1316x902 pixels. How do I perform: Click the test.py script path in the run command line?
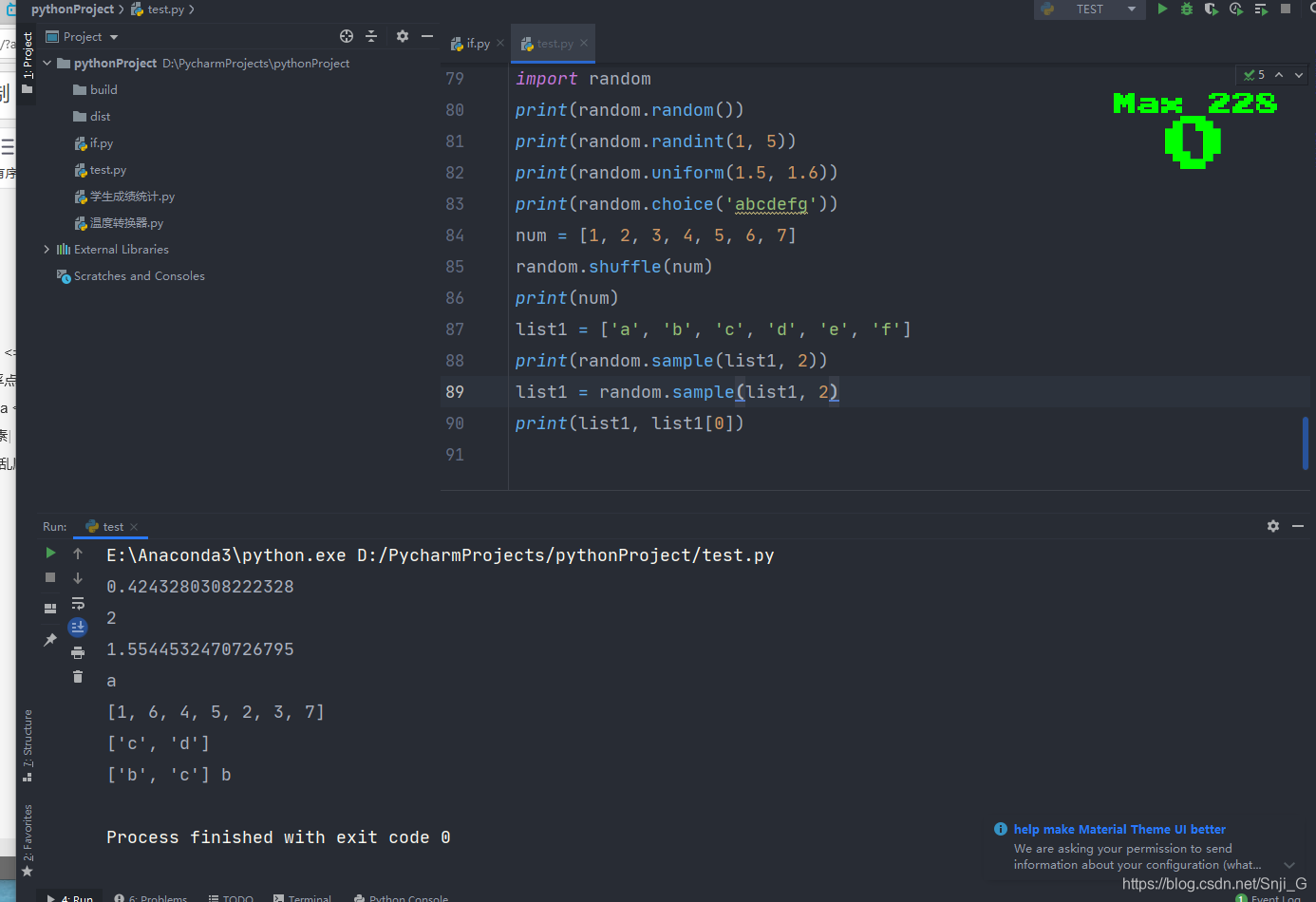tap(566, 555)
